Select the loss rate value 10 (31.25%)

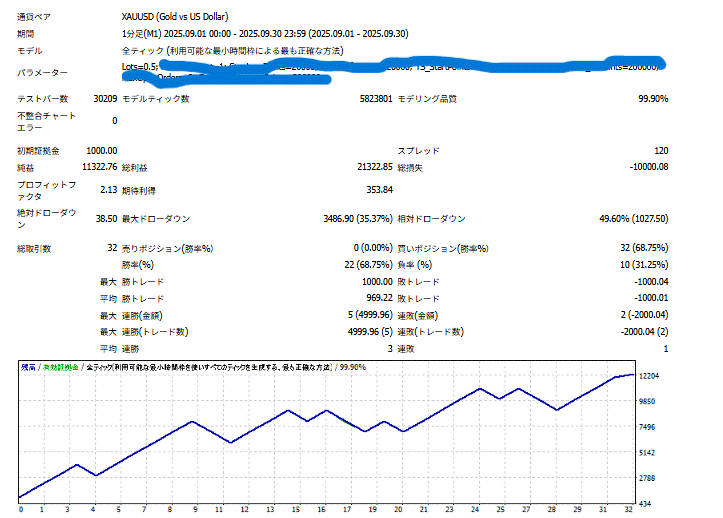[644, 265]
